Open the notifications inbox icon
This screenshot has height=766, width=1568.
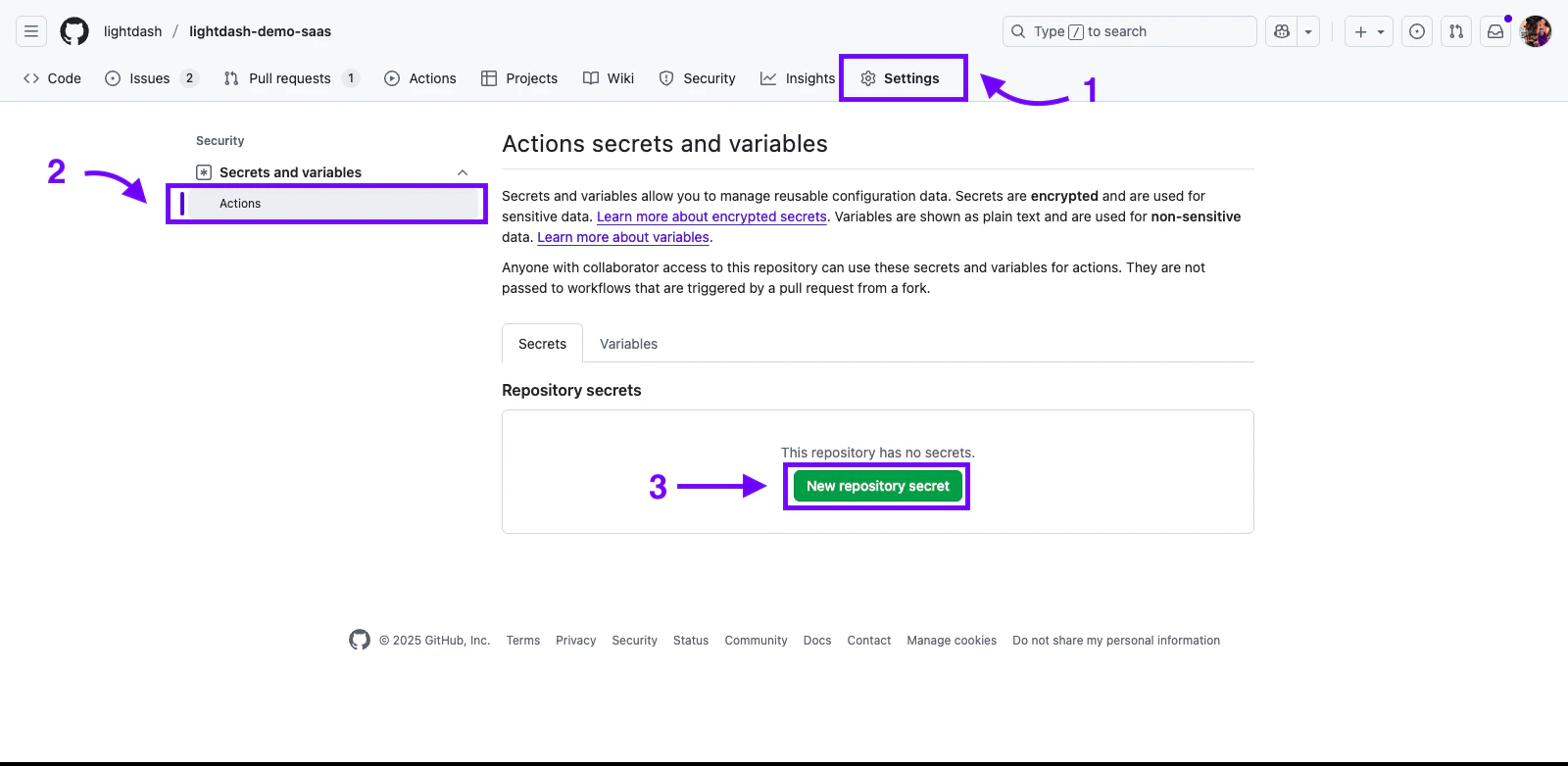tap(1495, 31)
